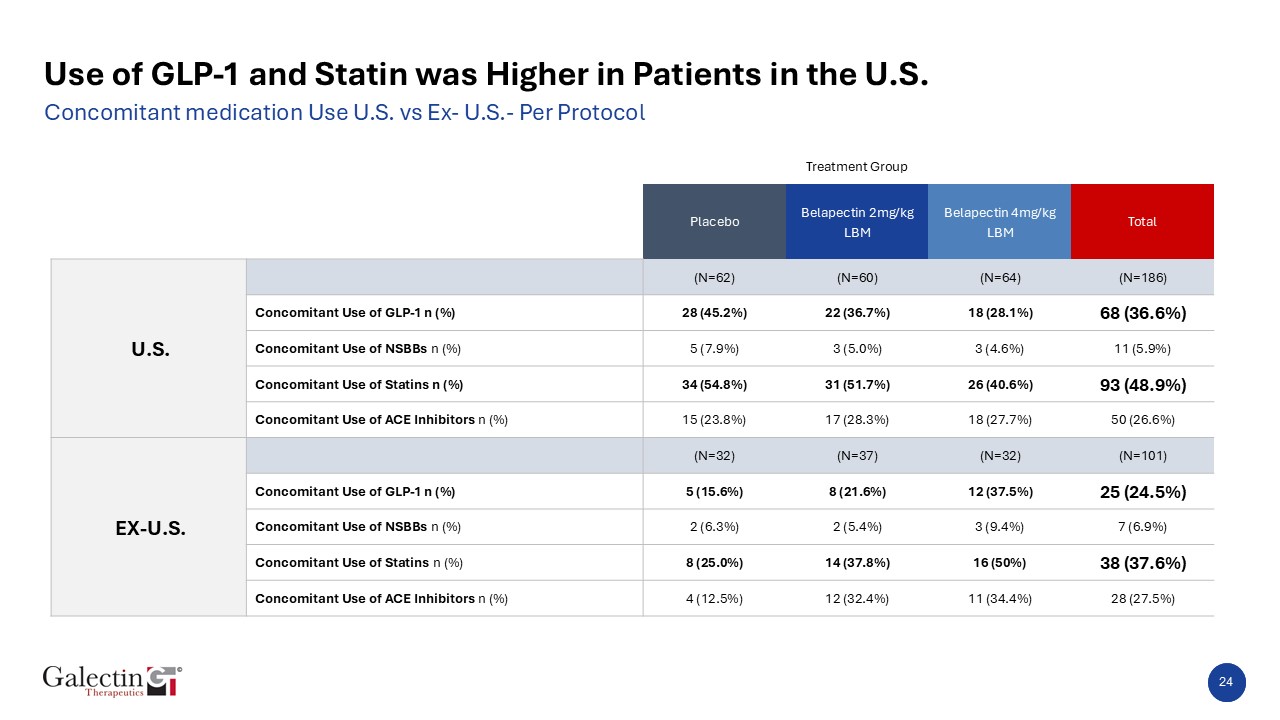Click the Concomitant medication Use subtitle
The width and height of the screenshot is (1280, 720).
coord(345,113)
